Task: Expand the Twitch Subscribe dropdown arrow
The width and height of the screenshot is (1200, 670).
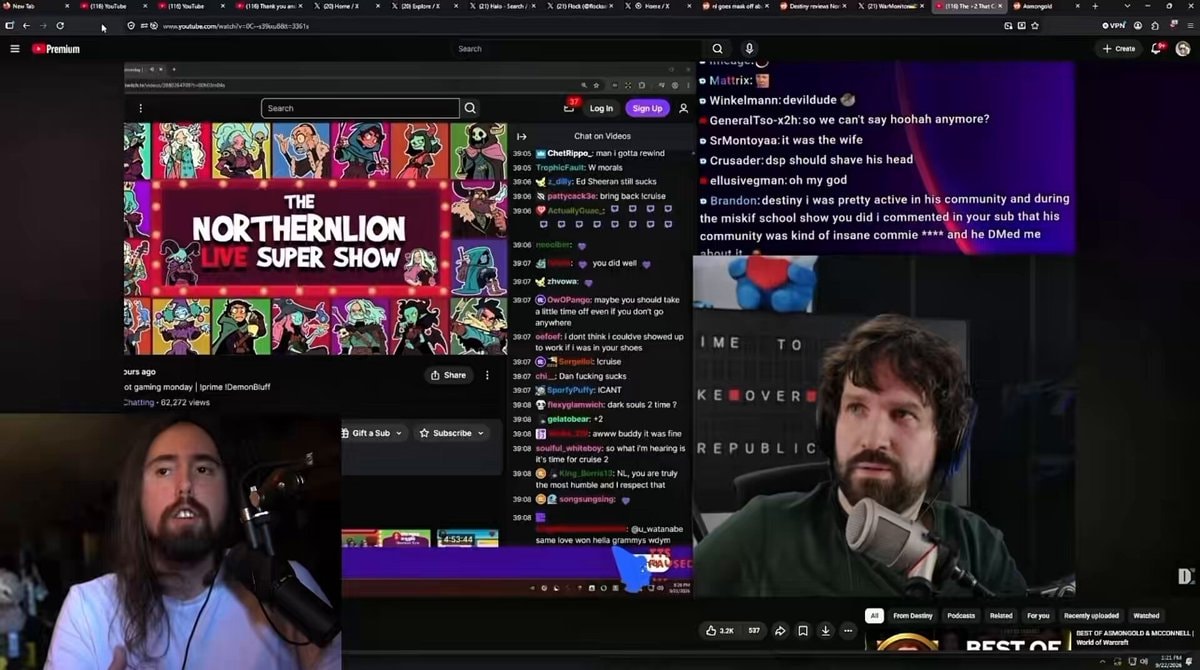Action: tap(481, 433)
